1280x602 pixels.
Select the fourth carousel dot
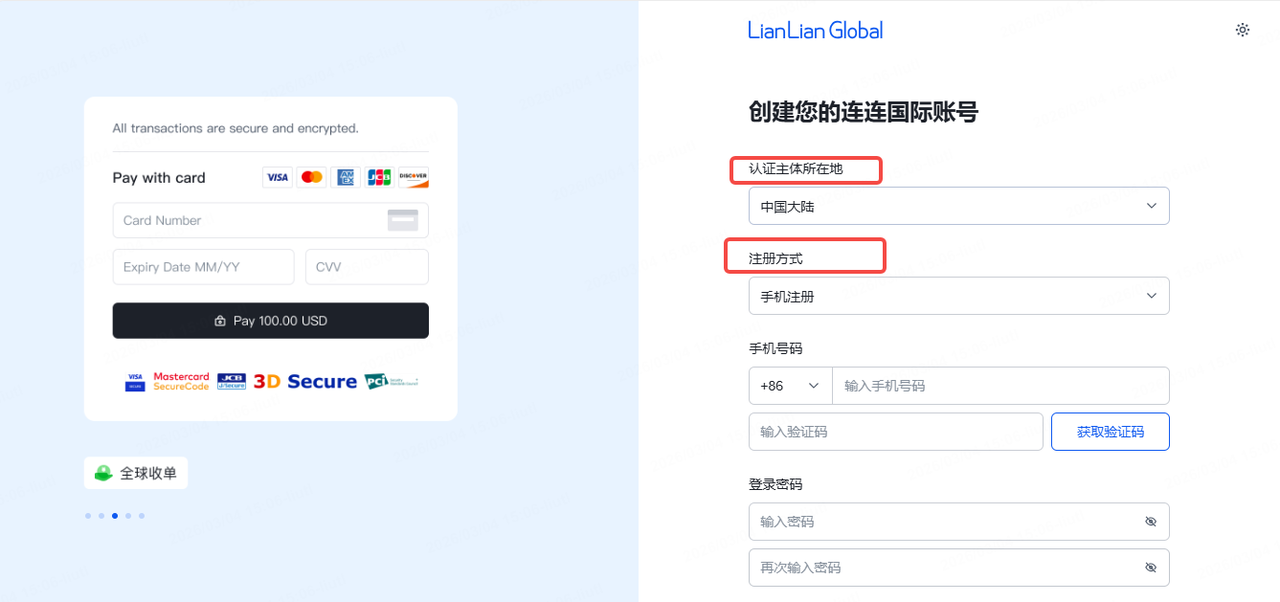click(128, 516)
